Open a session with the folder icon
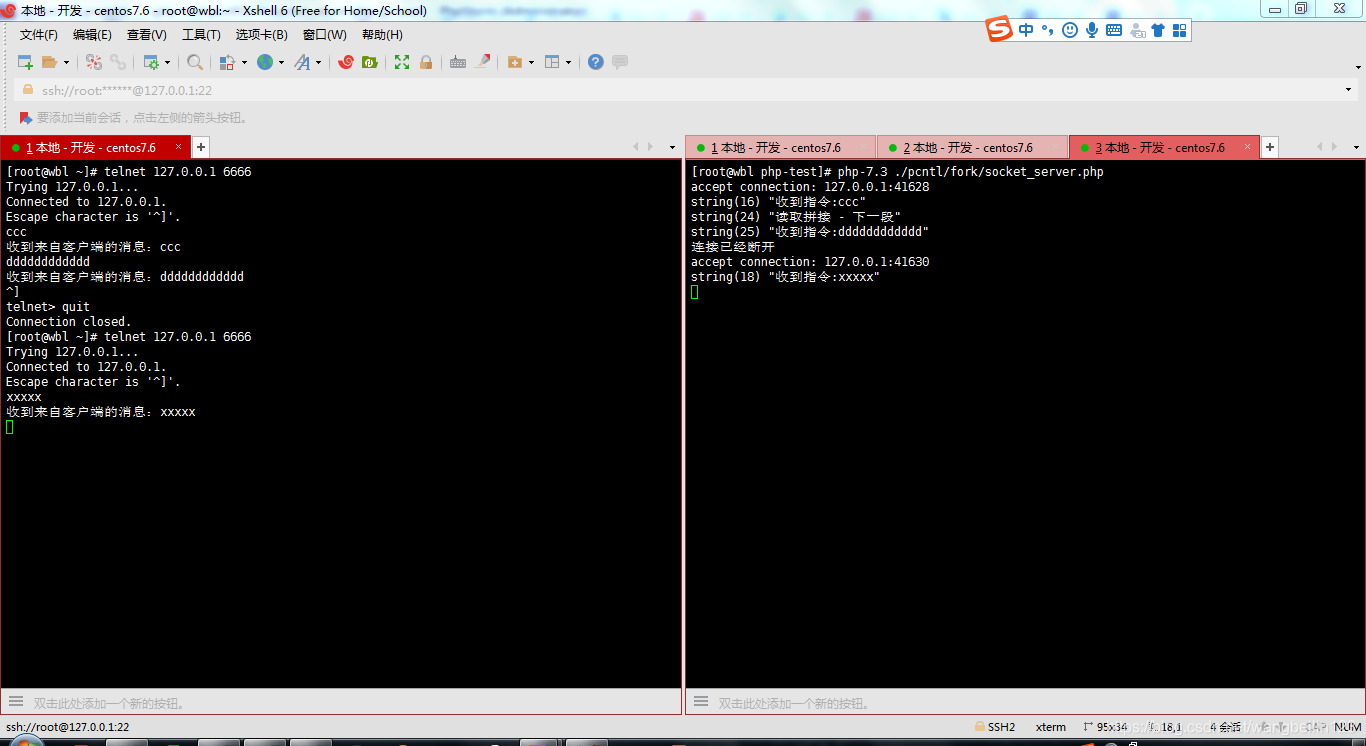The width and height of the screenshot is (1366, 746). (49, 62)
